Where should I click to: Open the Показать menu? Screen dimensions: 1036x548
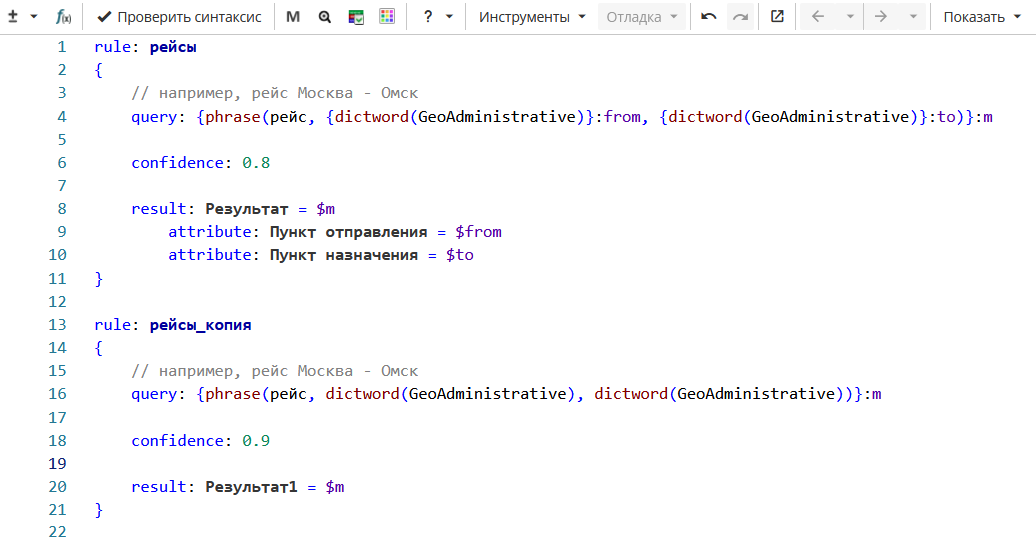982,17
